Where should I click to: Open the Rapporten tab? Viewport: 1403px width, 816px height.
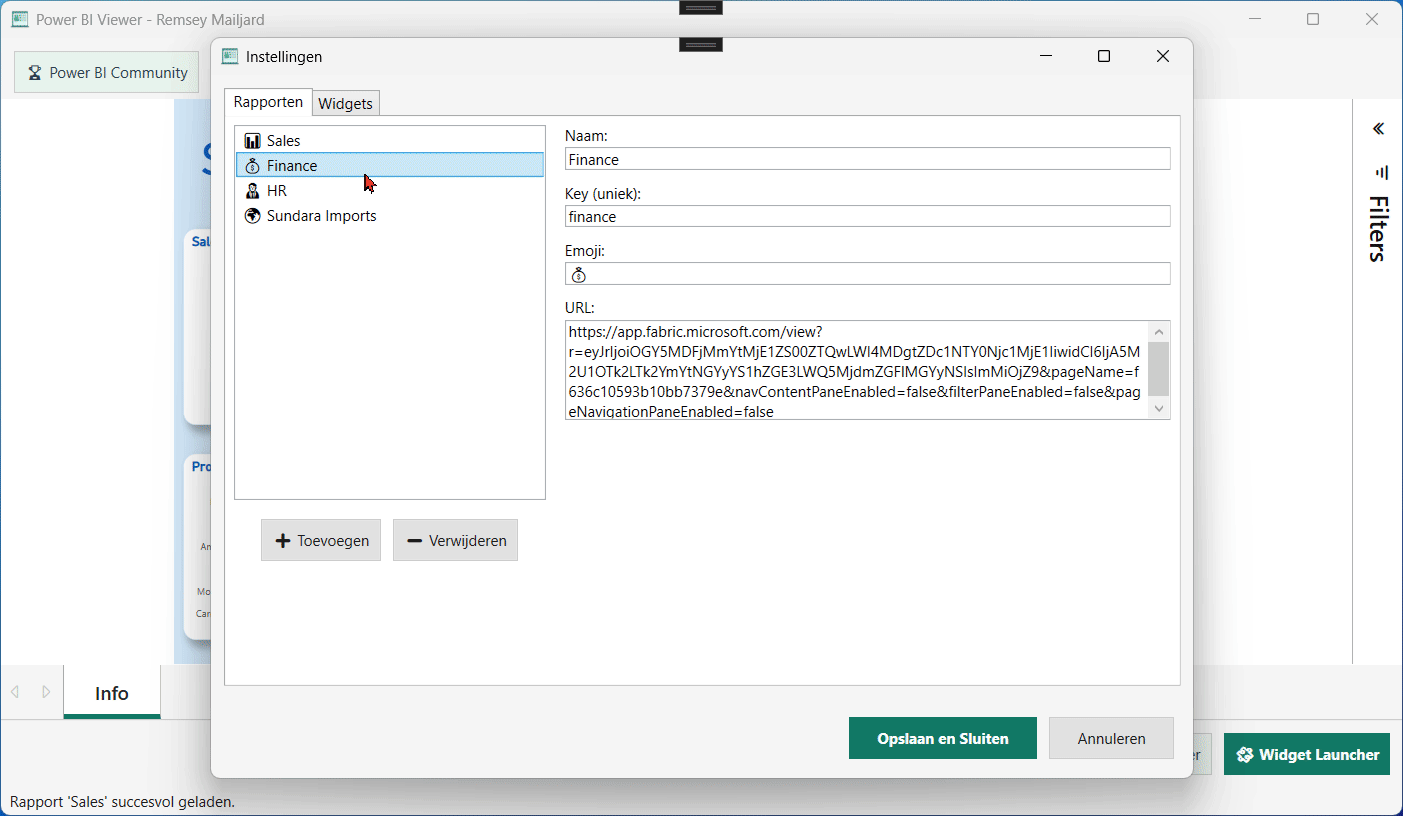[268, 102]
